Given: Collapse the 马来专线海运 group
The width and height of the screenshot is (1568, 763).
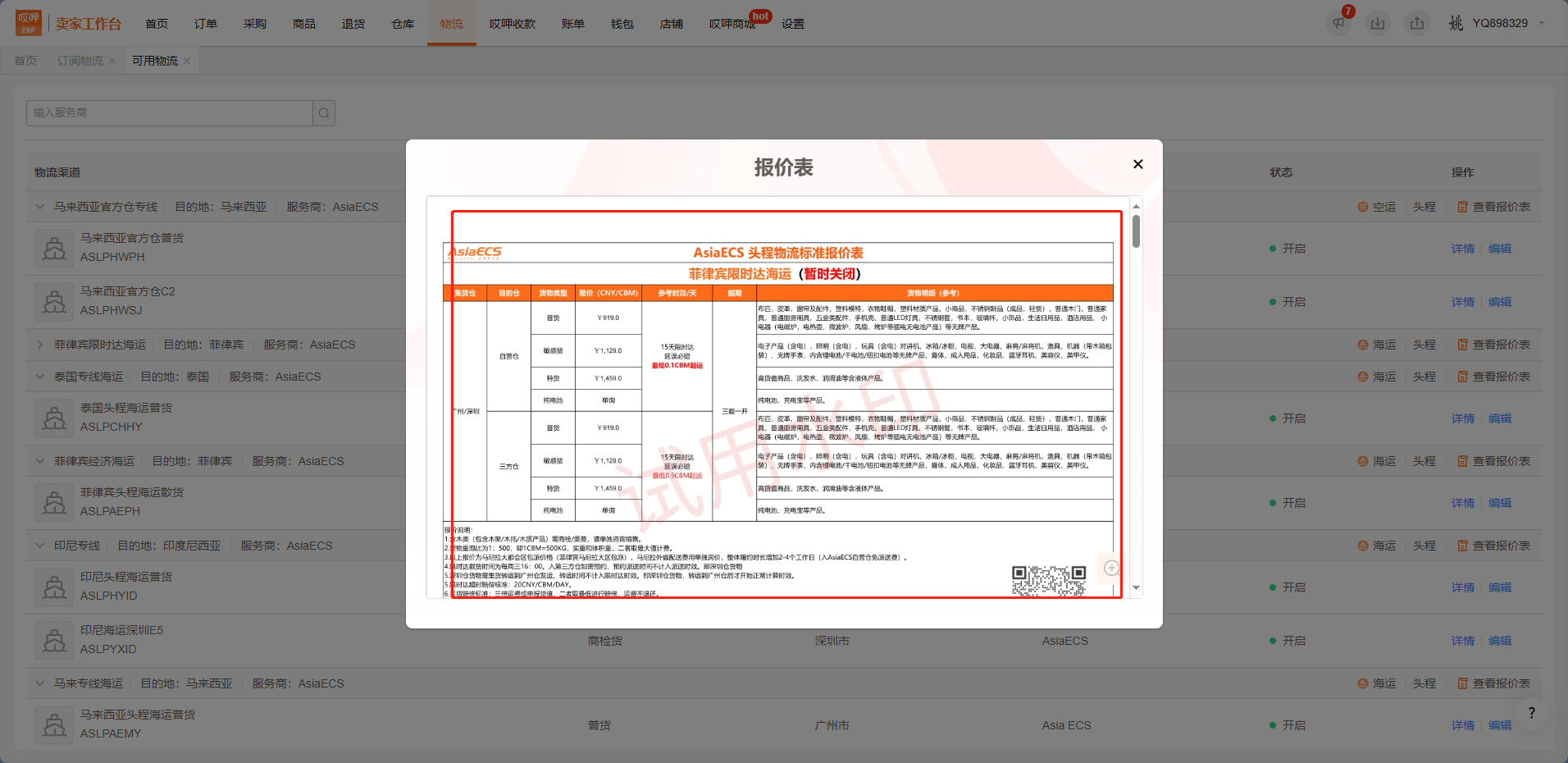Looking at the screenshot, I should pyautogui.click(x=39, y=683).
